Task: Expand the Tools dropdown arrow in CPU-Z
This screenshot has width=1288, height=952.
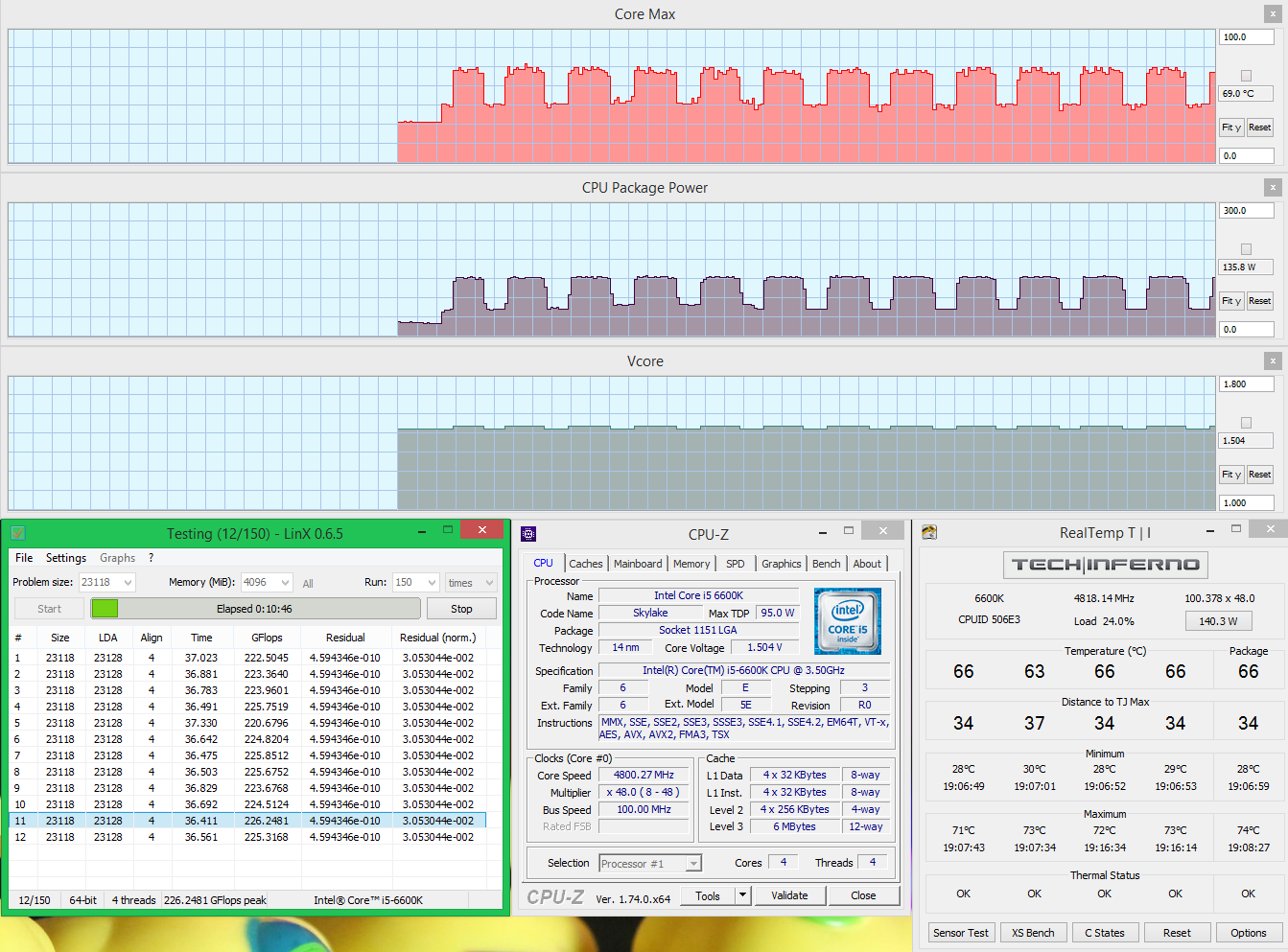Action: pos(742,895)
